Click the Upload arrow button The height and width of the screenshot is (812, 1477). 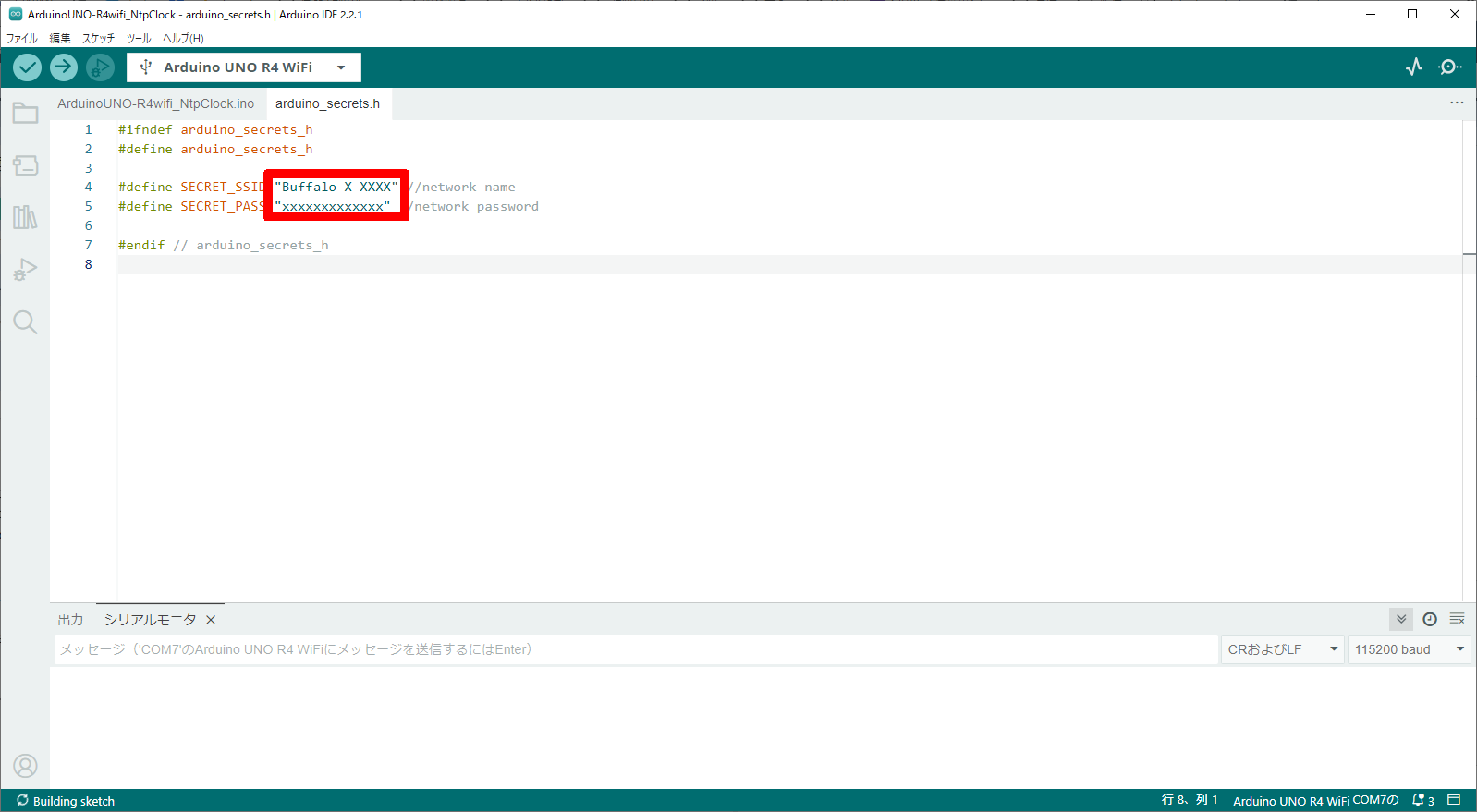64,67
